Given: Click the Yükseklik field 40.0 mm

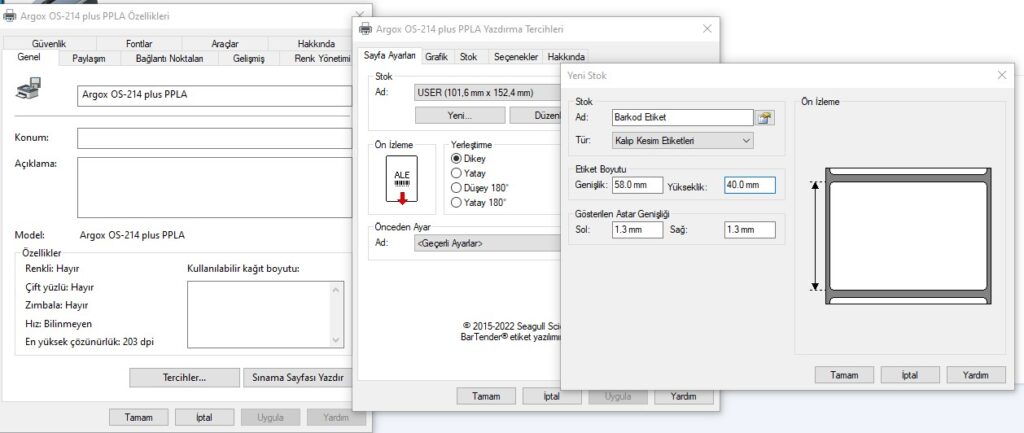Looking at the screenshot, I should click(x=750, y=185).
